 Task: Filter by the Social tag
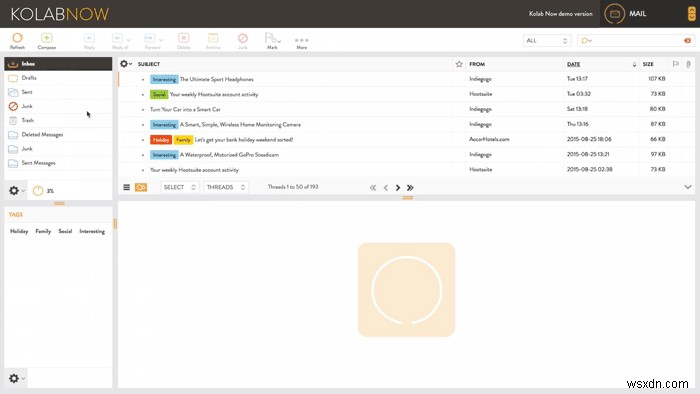click(x=65, y=232)
